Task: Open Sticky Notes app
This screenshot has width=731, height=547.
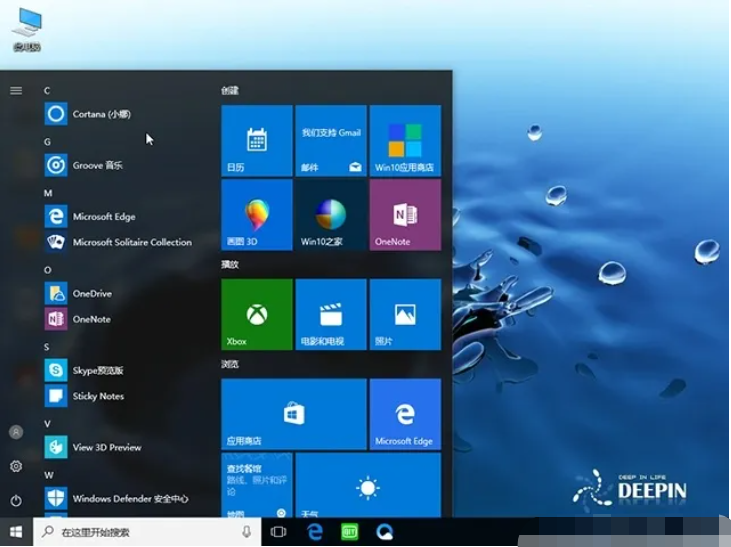Action: click(x=97, y=396)
